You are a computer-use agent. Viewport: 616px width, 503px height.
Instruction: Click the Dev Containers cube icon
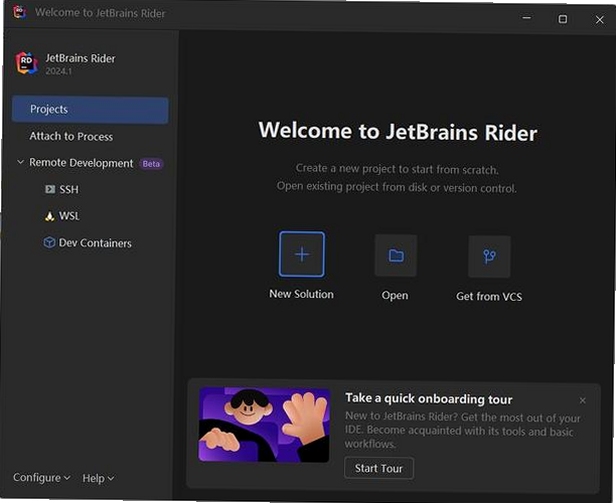pyautogui.click(x=49, y=242)
